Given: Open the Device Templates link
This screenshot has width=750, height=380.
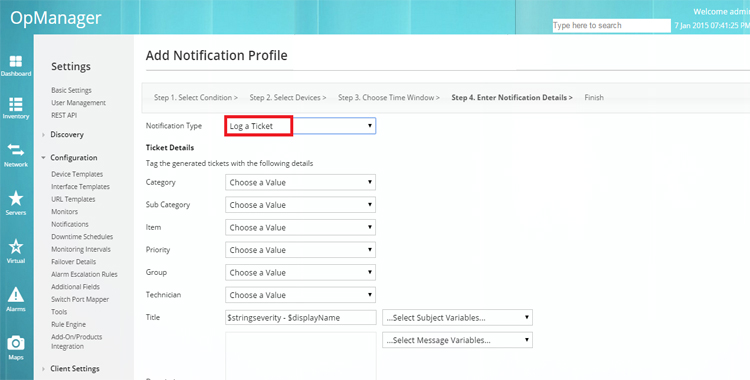Looking at the screenshot, I should [77, 174].
